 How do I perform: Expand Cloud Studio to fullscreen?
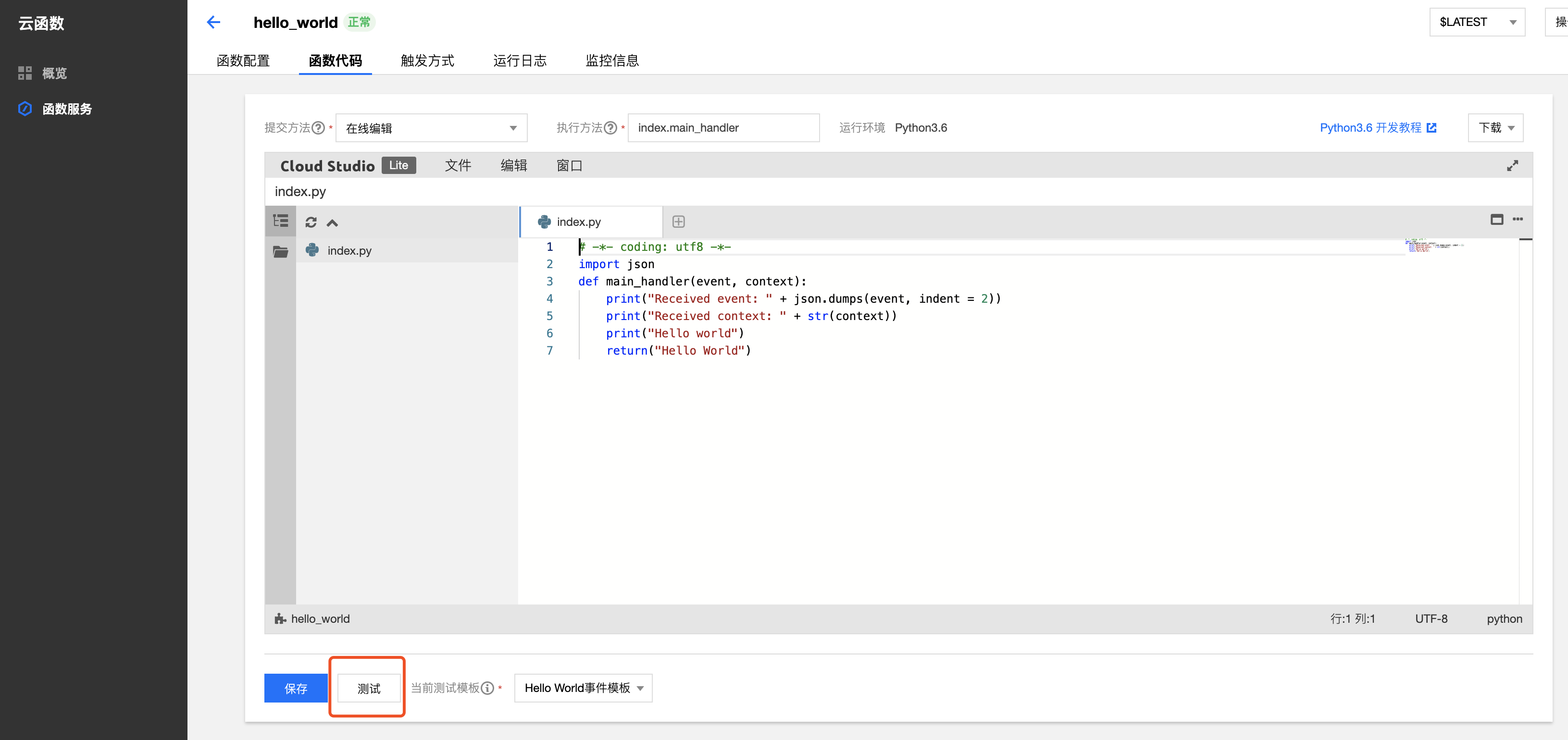click(1513, 165)
